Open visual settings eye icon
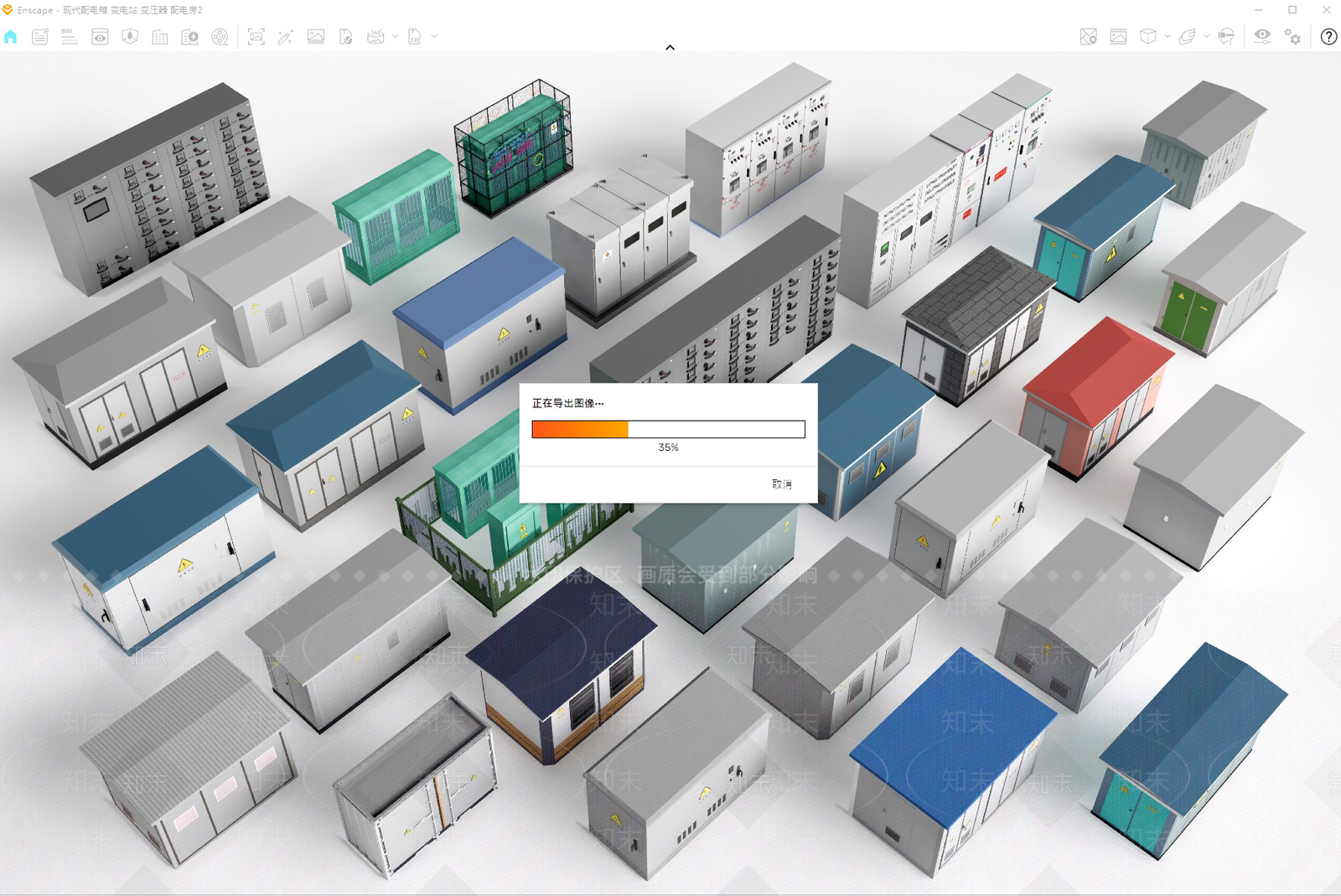Viewport: 1341px width, 896px height. click(1262, 36)
